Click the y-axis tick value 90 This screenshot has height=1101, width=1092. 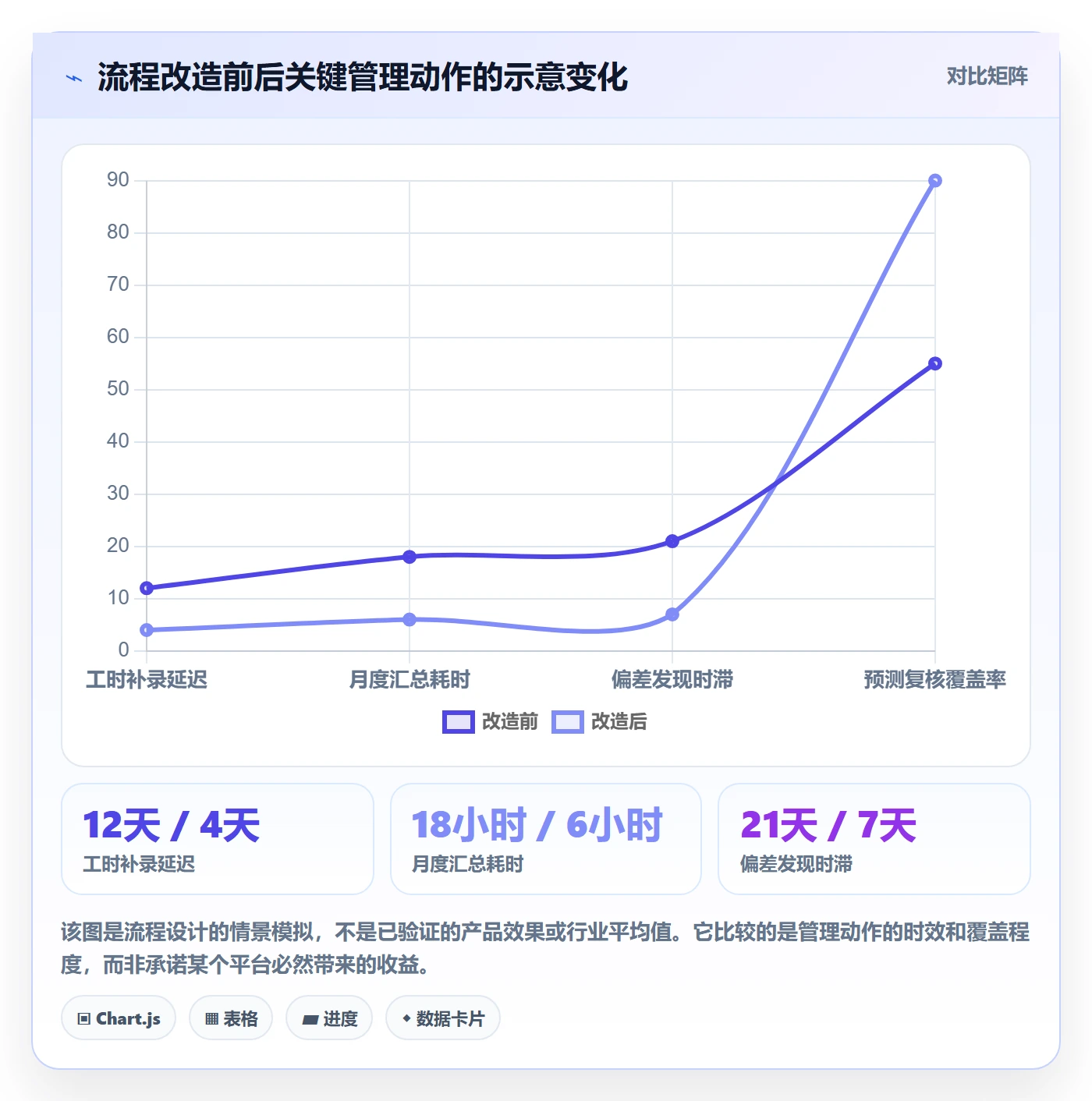point(118,180)
